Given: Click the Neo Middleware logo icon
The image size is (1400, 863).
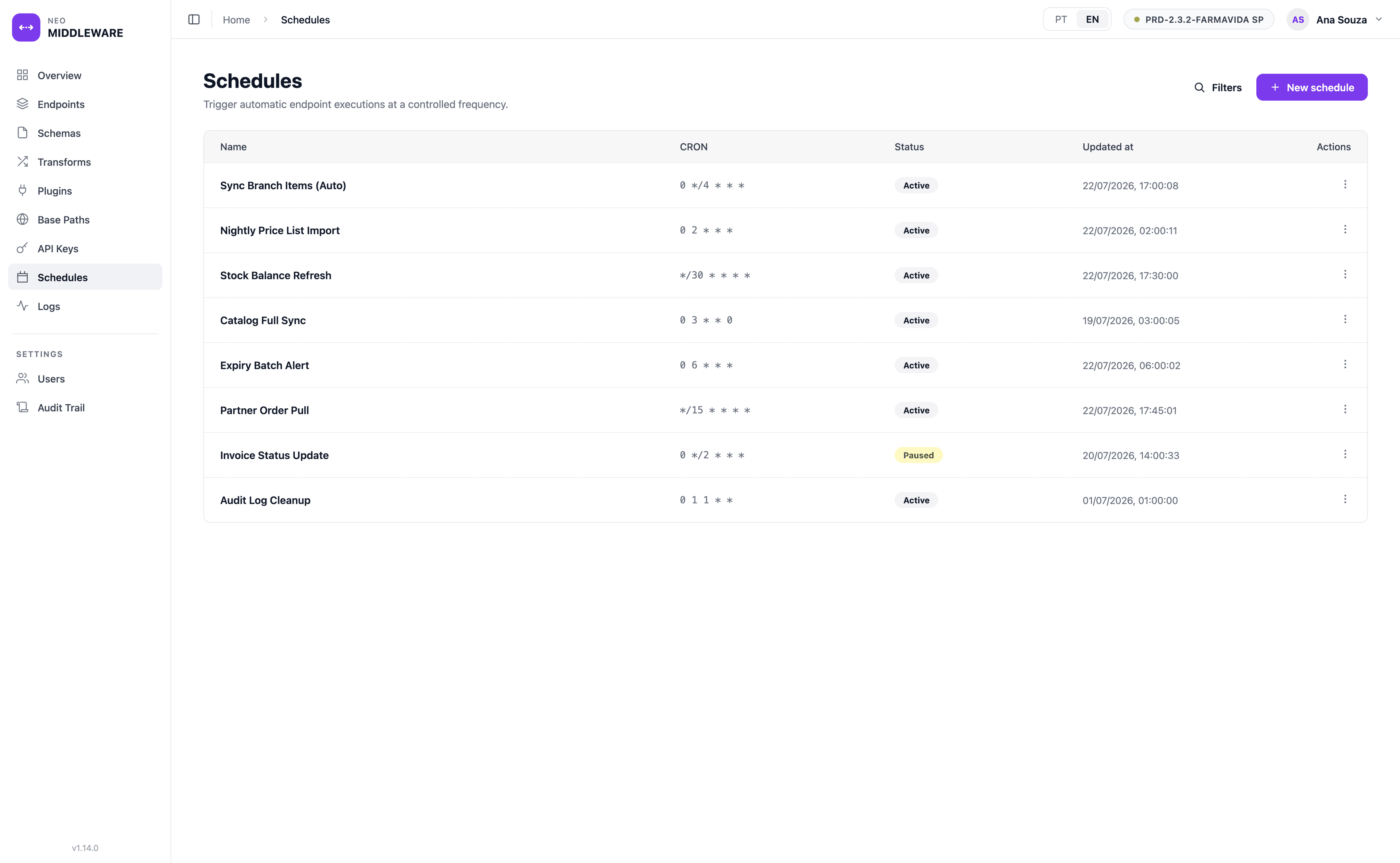Looking at the screenshot, I should [x=26, y=27].
